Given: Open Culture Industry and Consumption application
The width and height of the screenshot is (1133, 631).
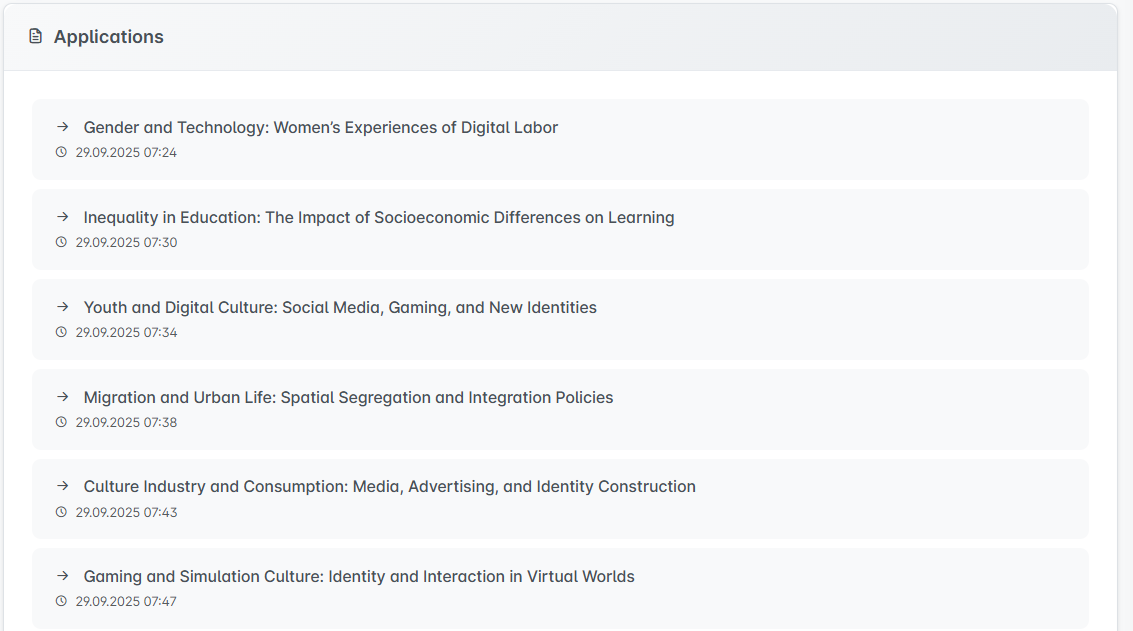Looking at the screenshot, I should 389,487.
